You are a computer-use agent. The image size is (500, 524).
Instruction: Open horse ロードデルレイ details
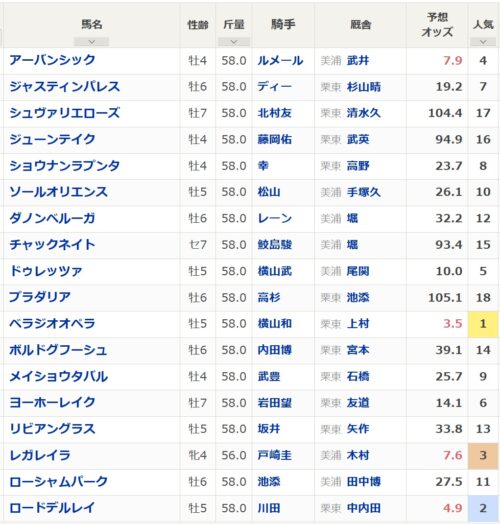(x=52, y=508)
